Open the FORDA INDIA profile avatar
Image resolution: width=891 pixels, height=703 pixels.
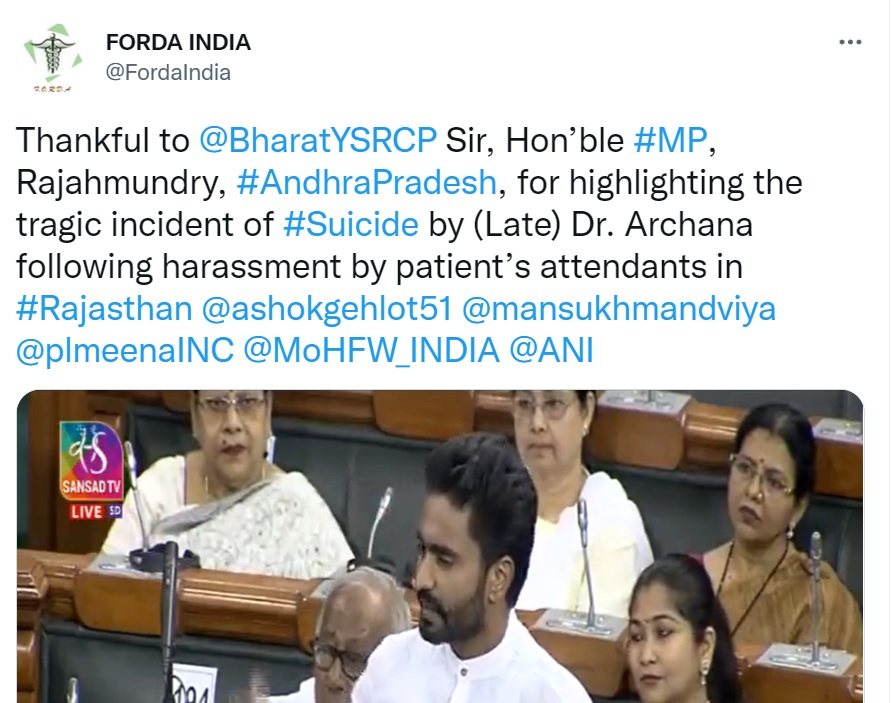(x=52, y=58)
